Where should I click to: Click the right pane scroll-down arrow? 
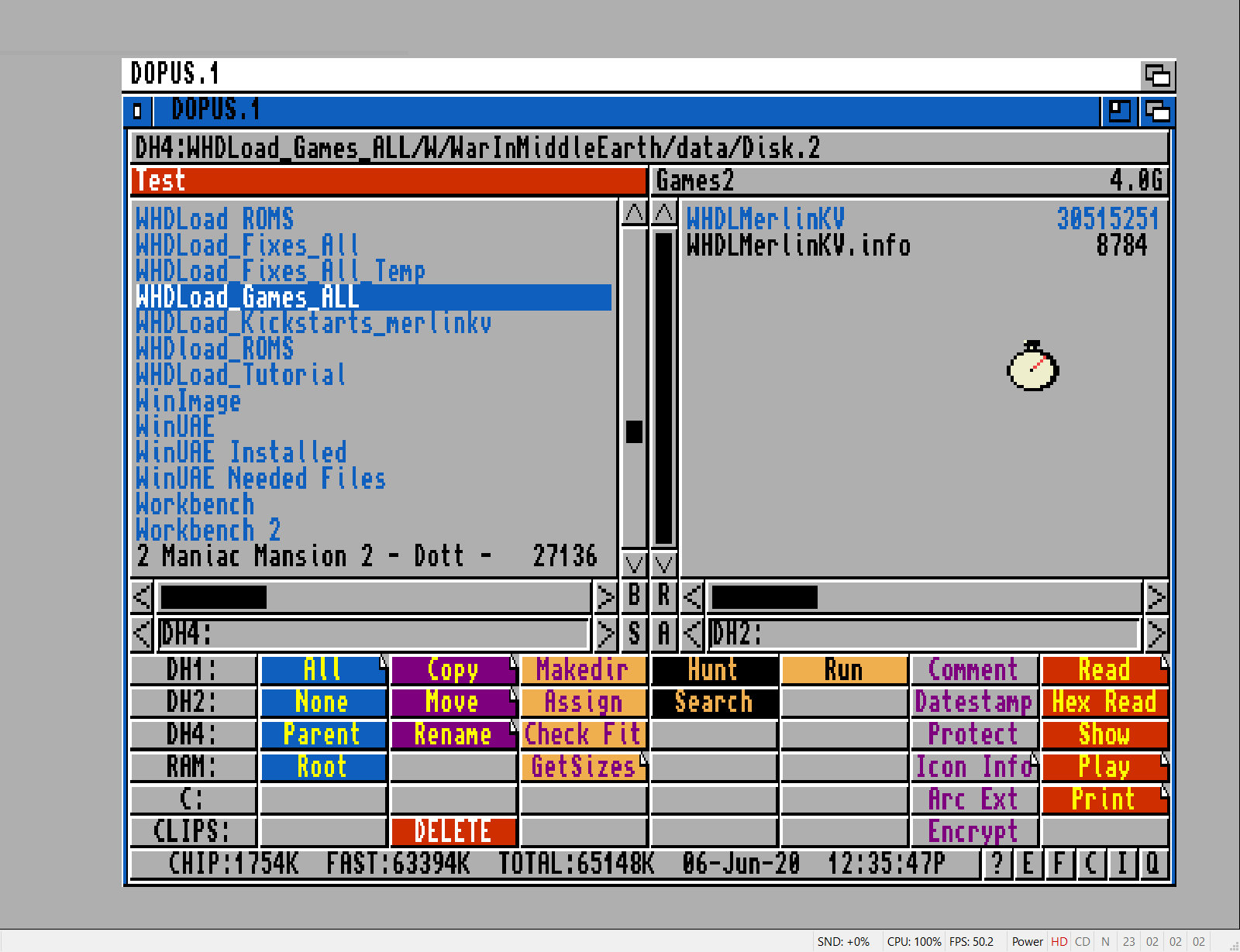[x=664, y=564]
